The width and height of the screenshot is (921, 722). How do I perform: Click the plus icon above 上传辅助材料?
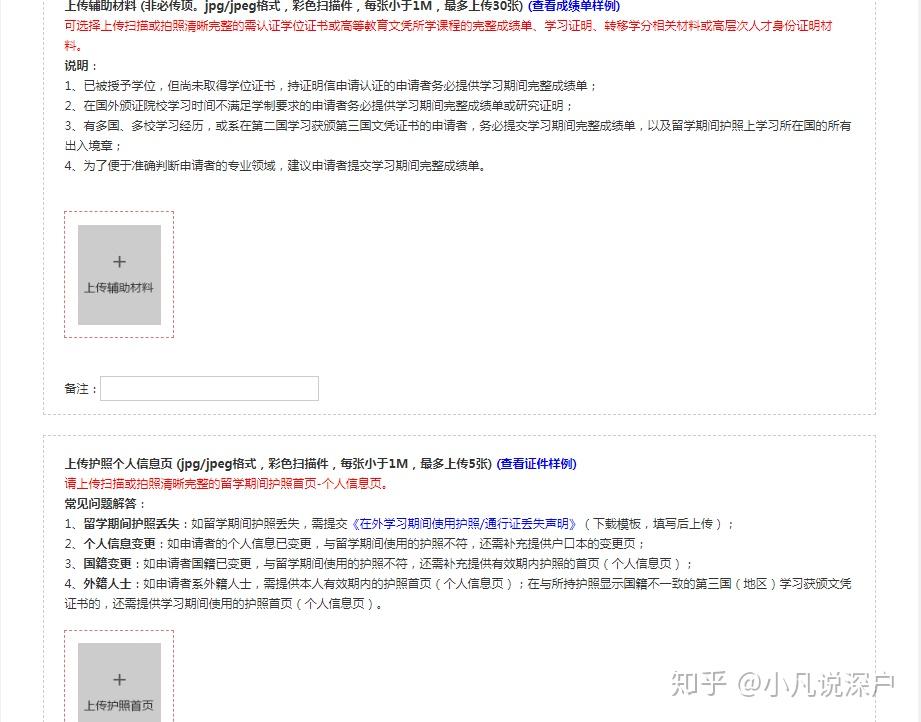pyautogui.click(x=119, y=261)
